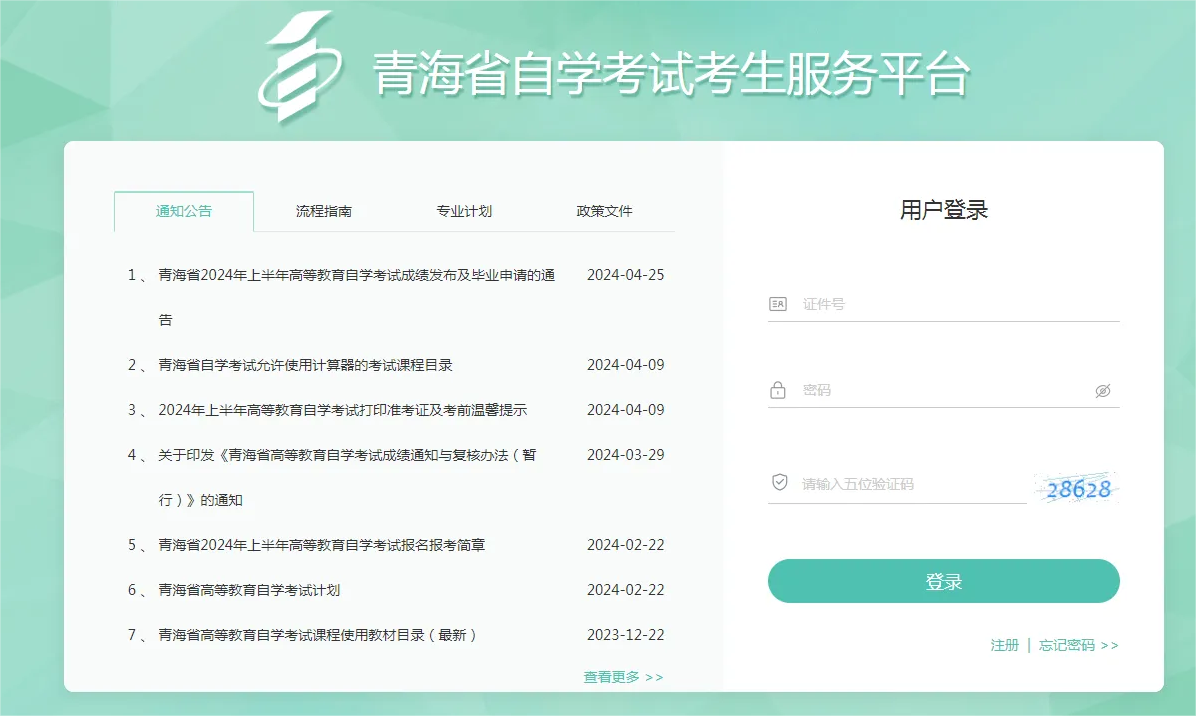Expand notices via 查看更多 link
The width and height of the screenshot is (1196, 716).
(x=623, y=677)
